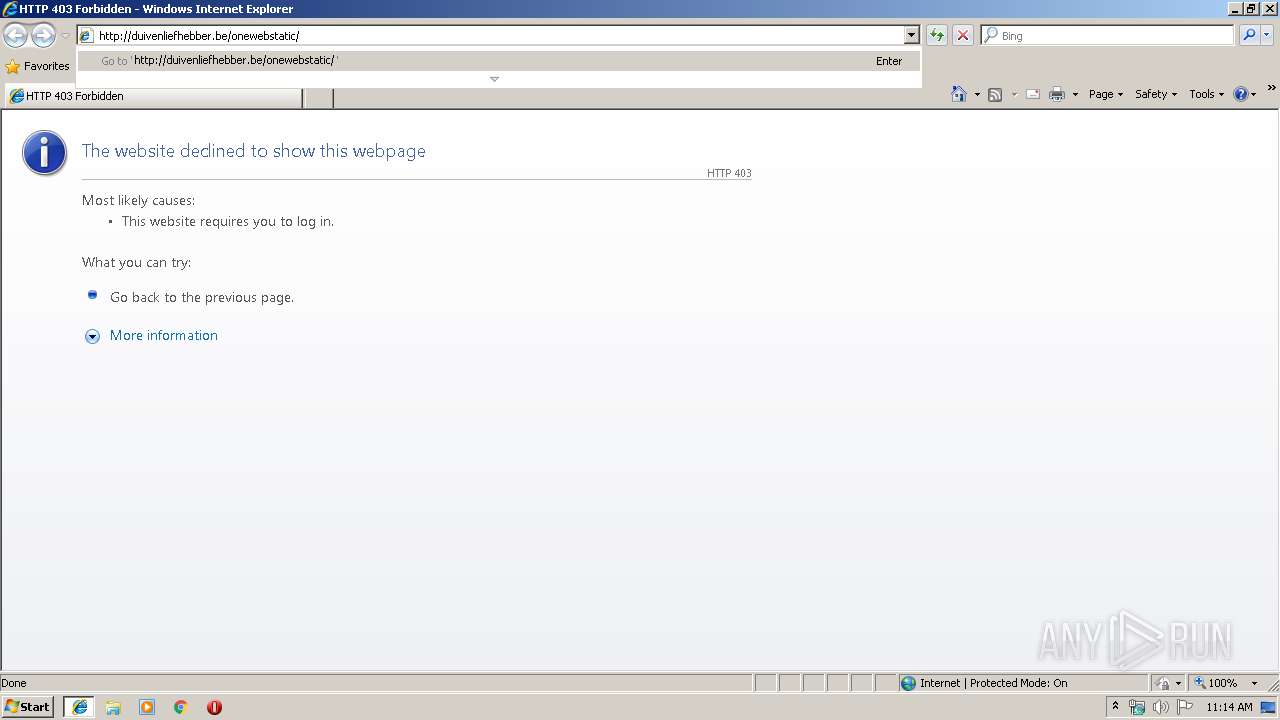The height and width of the screenshot is (720, 1280).
Task: Click the taskbar clock showing 11:14 AM
Action: (1229, 707)
